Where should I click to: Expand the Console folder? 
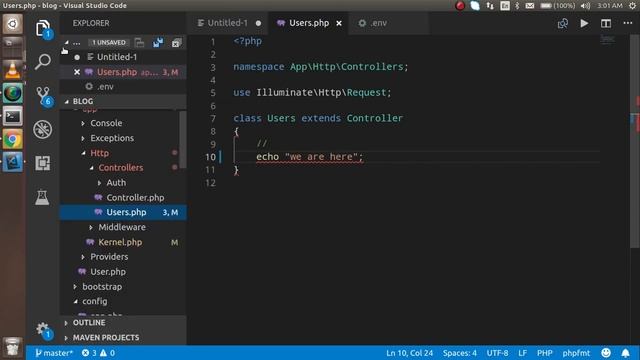[106, 123]
